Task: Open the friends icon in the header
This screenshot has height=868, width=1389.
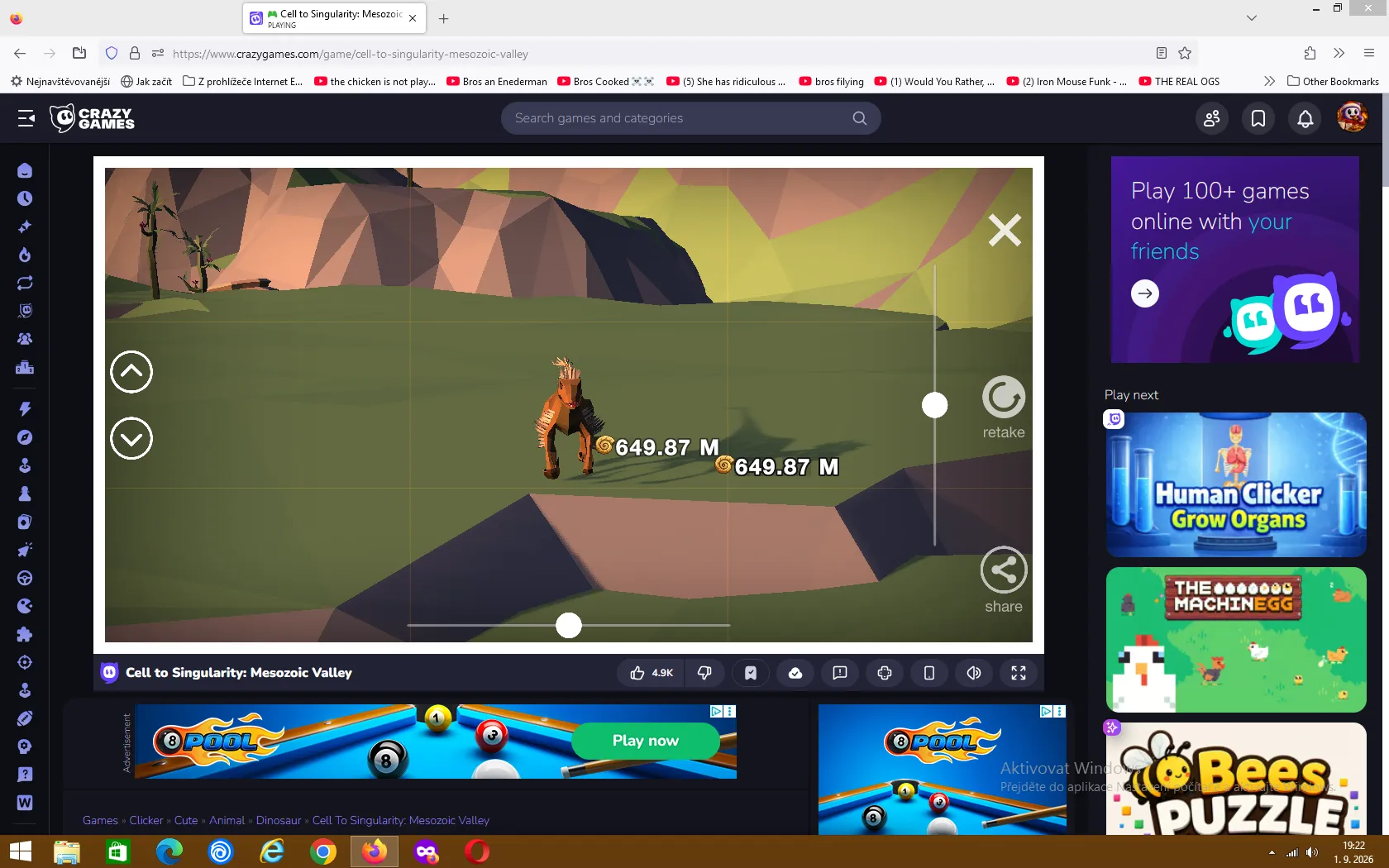Action: [x=1212, y=118]
